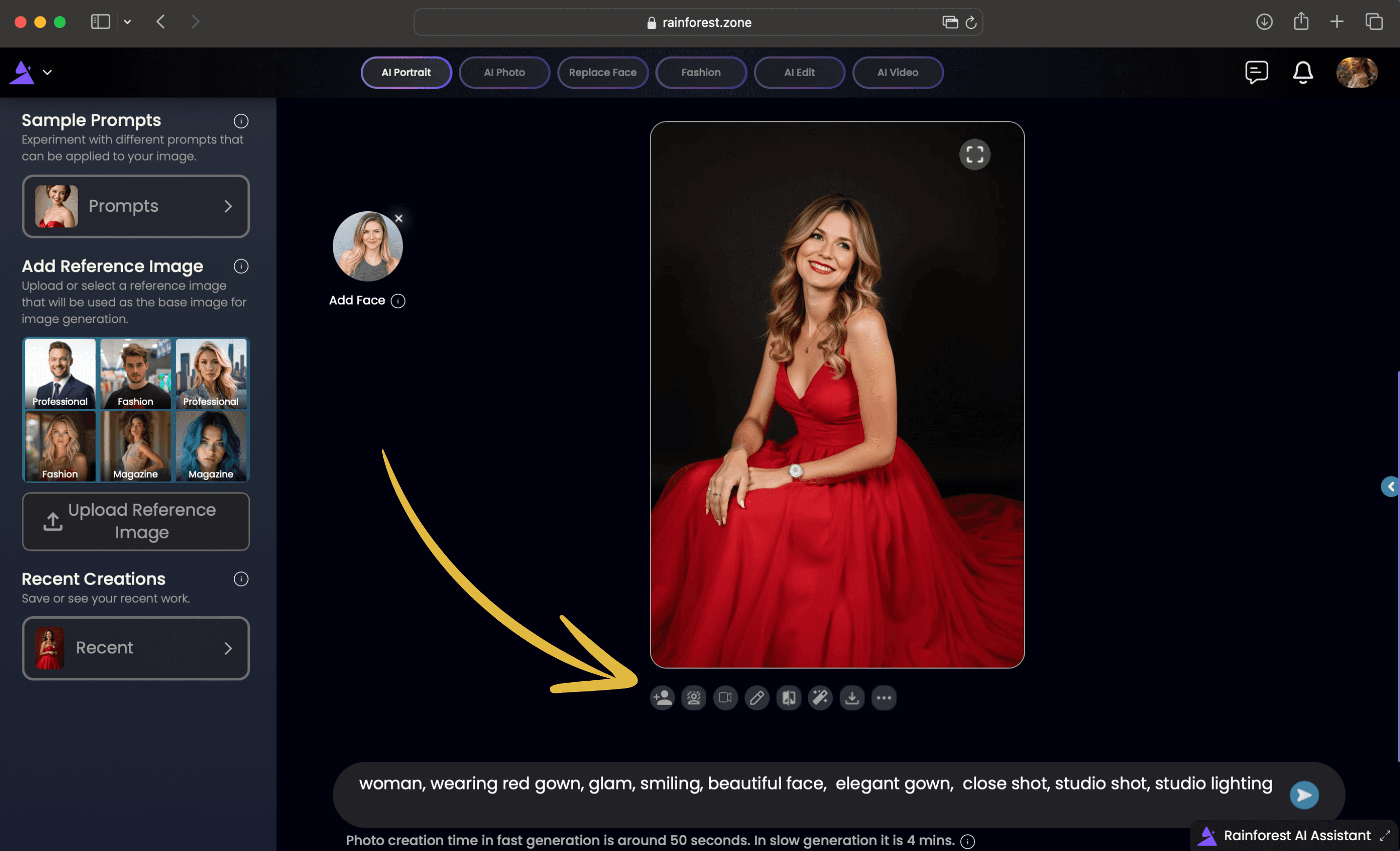Switch to the Fashion tab
Screen dimensions: 1400x851
pos(701,72)
